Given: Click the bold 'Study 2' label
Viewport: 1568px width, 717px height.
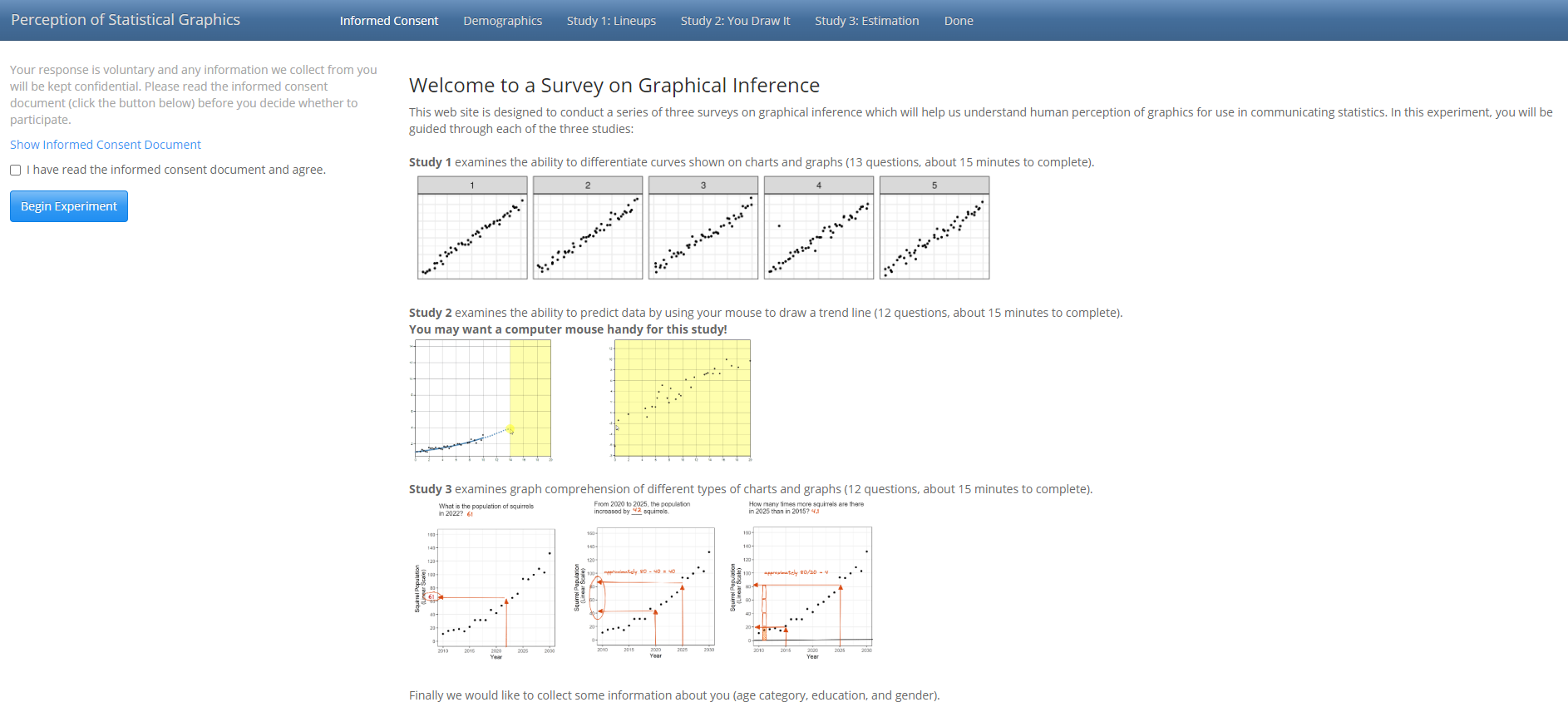Looking at the screenshot, I should (430, 313).
